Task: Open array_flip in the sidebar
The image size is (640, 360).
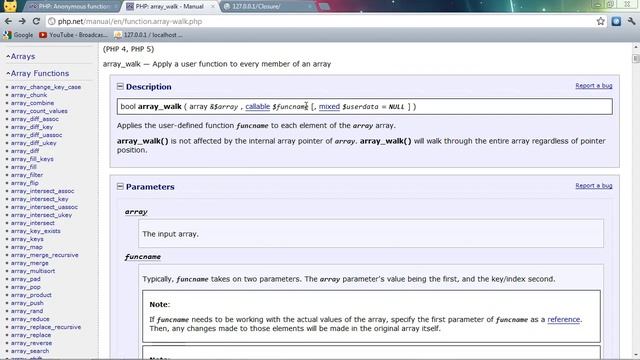Action: tap(24, 183)
